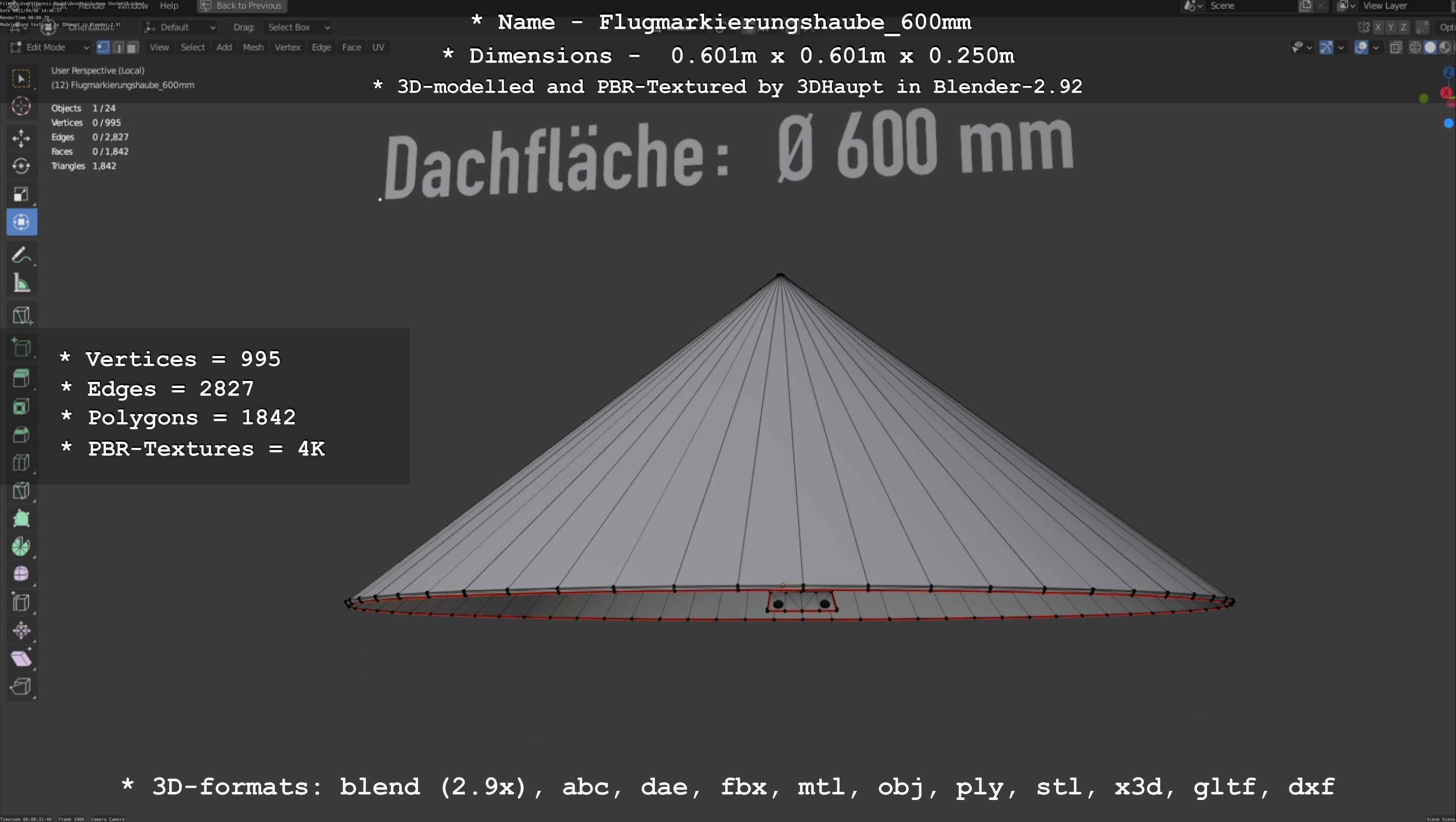This screenshot has height=822, width=1456.
Task: Open the UV menu
Action: (378, 47)
